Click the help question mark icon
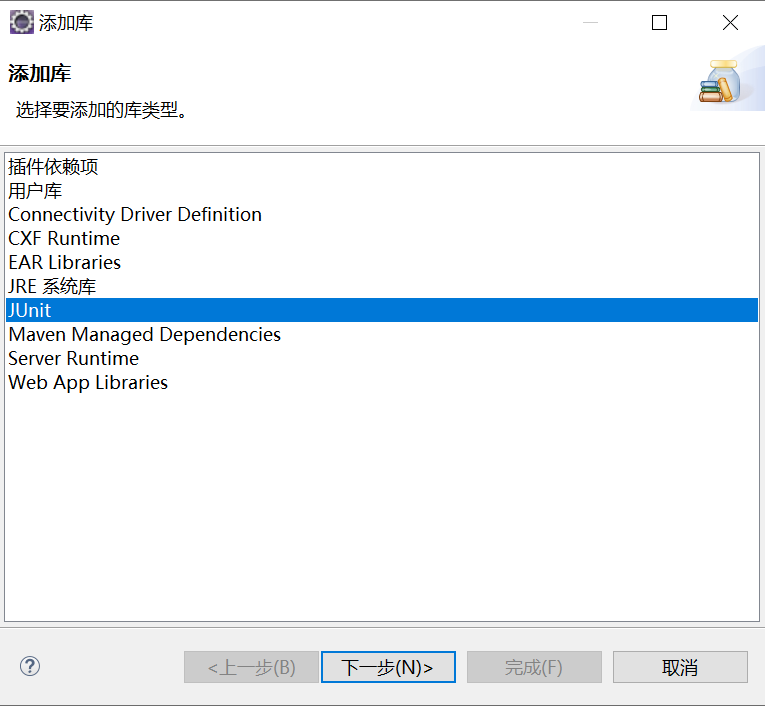This screenshot has height=706, width=765. point(30,666)
